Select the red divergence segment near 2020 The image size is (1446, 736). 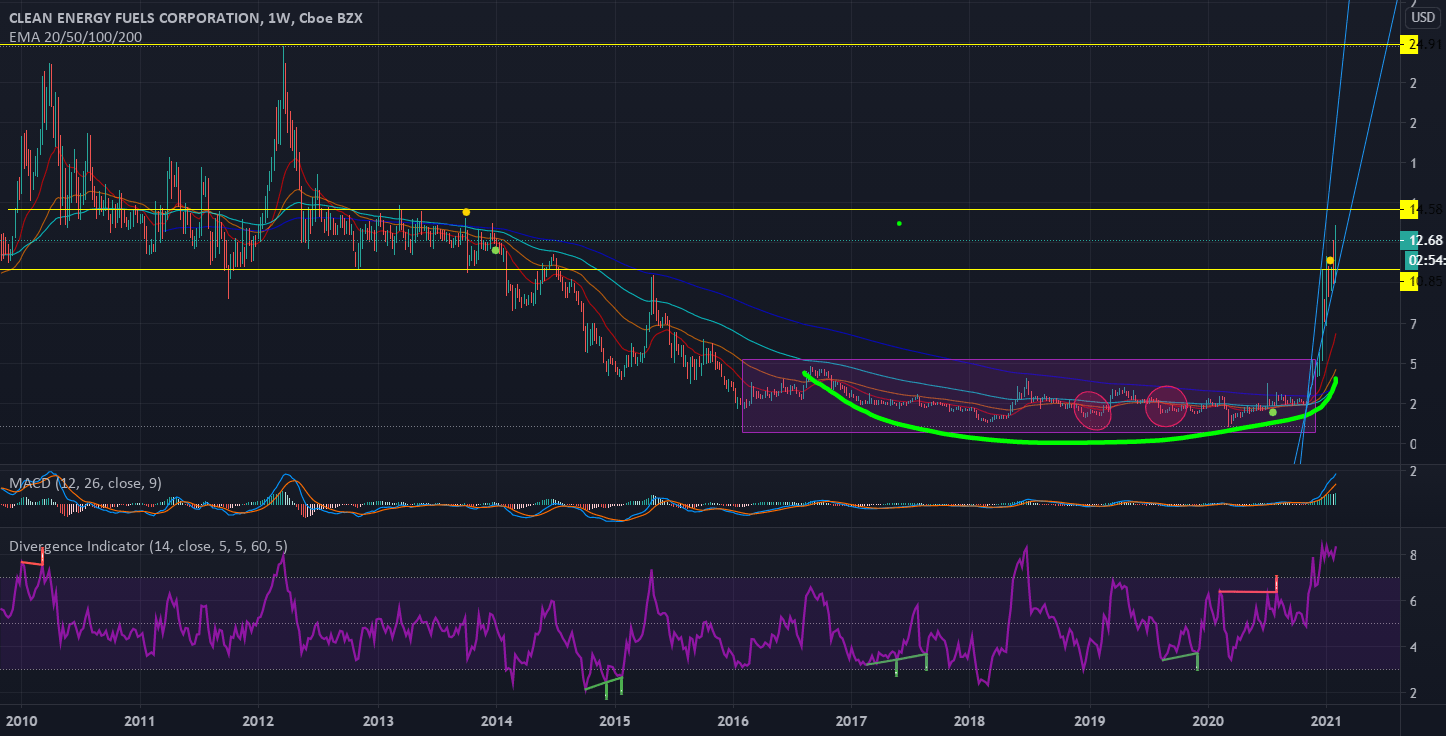(1248, 593)
